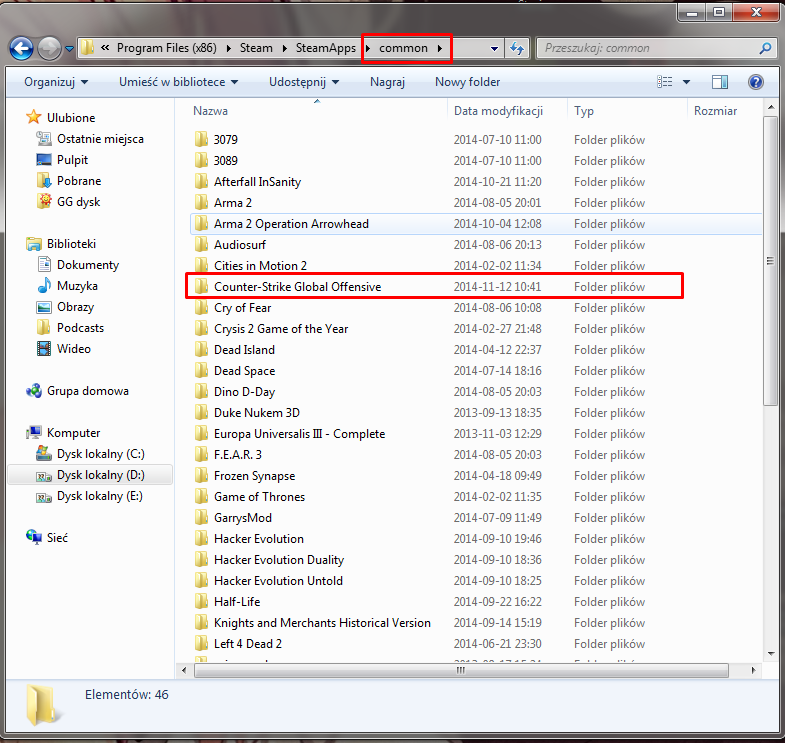This screenshot has height=743, width=785.
Task: Sort by Nazwa column header
Action: [x=210, y=111]
